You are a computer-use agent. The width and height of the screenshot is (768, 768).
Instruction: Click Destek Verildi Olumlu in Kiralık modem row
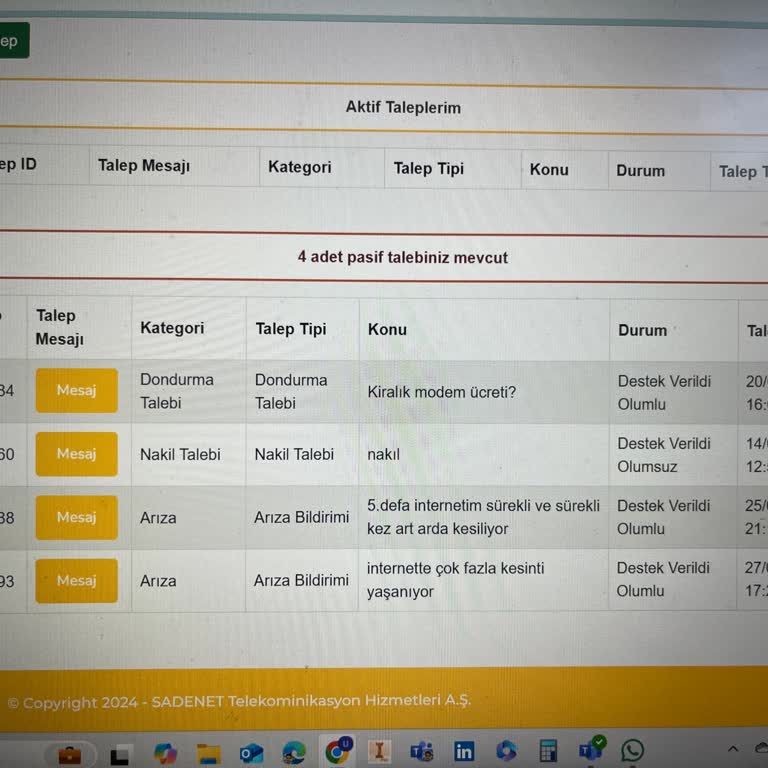point(664,393)
